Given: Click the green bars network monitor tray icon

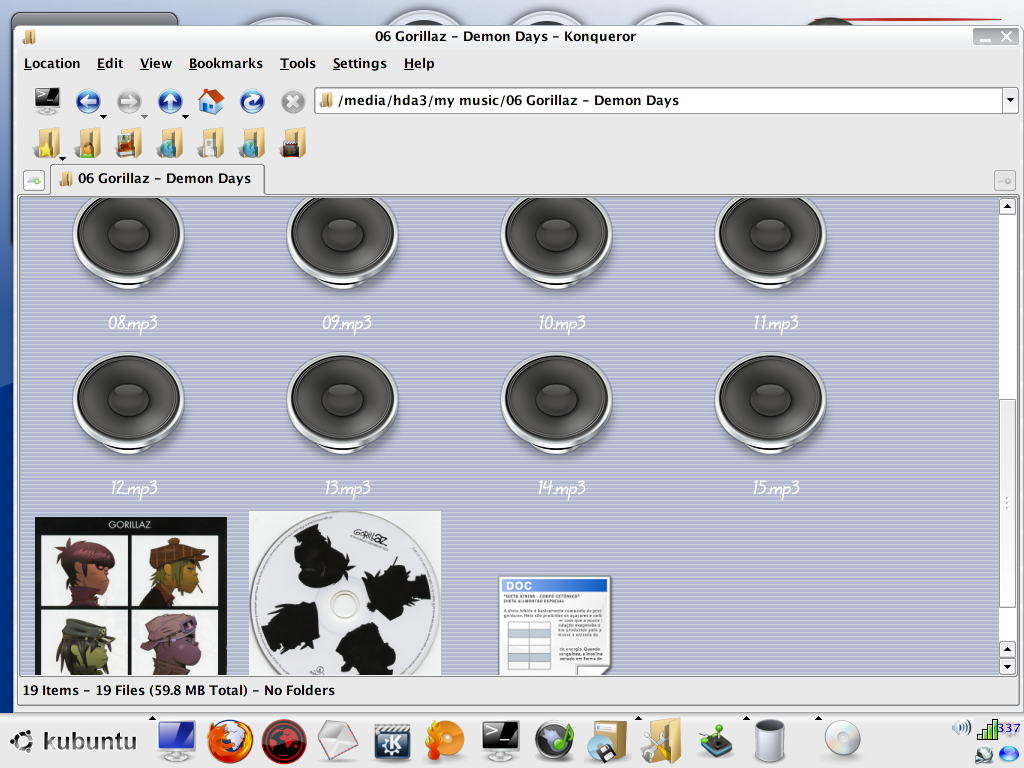Looking at the screenshot, I should [987, 729].
